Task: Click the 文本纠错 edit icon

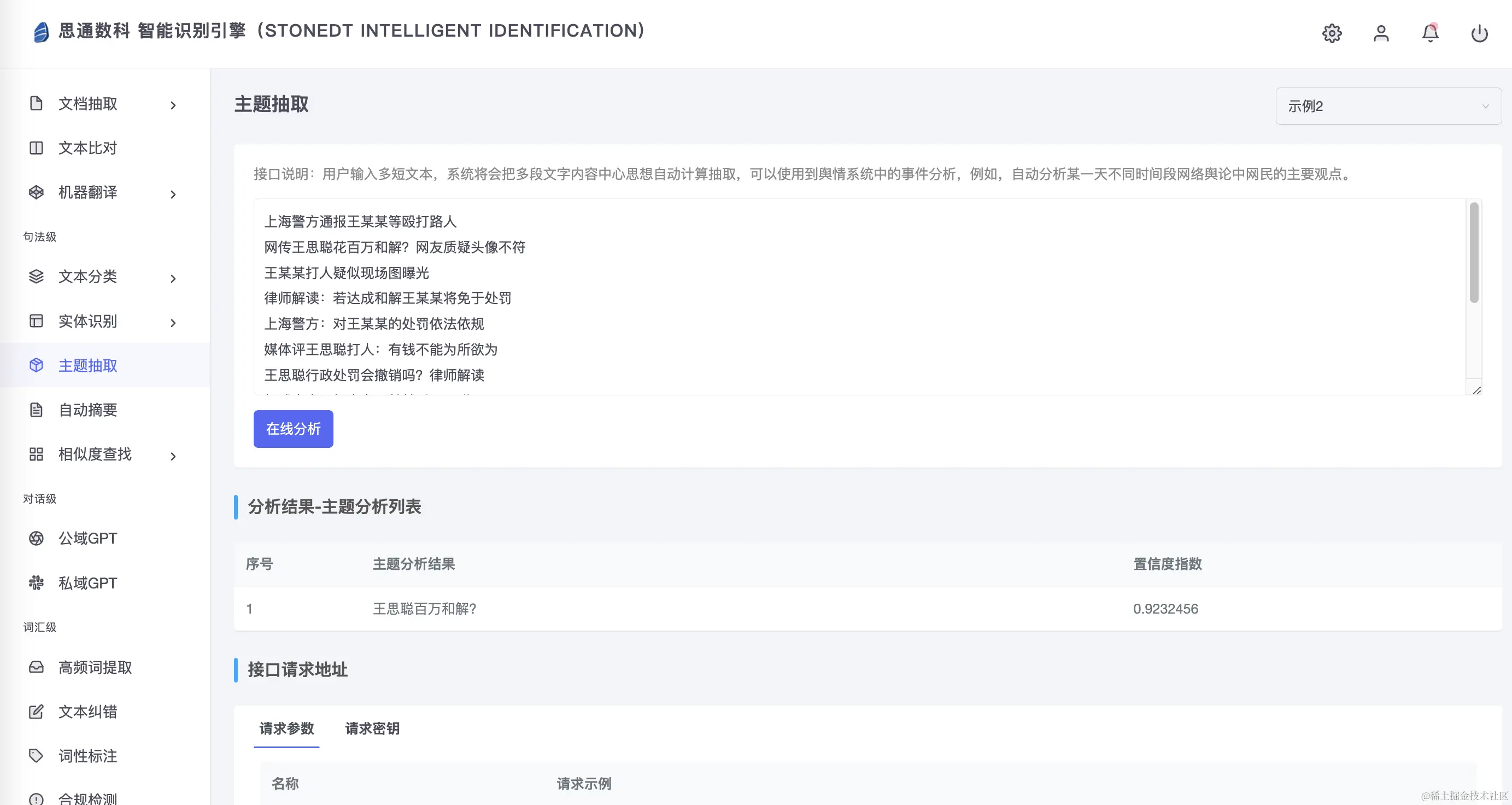Action: pyautogui.click(x=37, y=711)
